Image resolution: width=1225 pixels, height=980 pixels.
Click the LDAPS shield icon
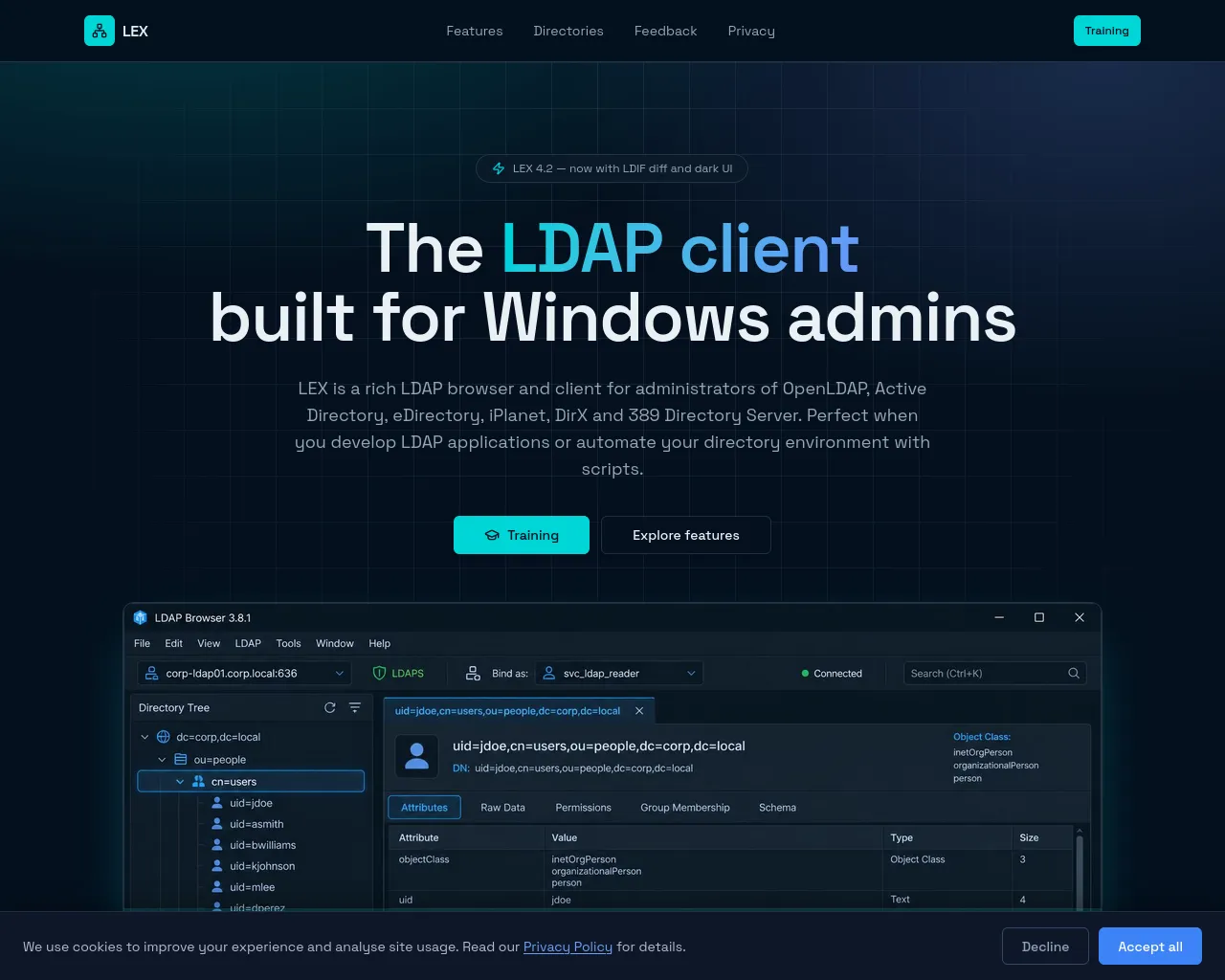379,674
